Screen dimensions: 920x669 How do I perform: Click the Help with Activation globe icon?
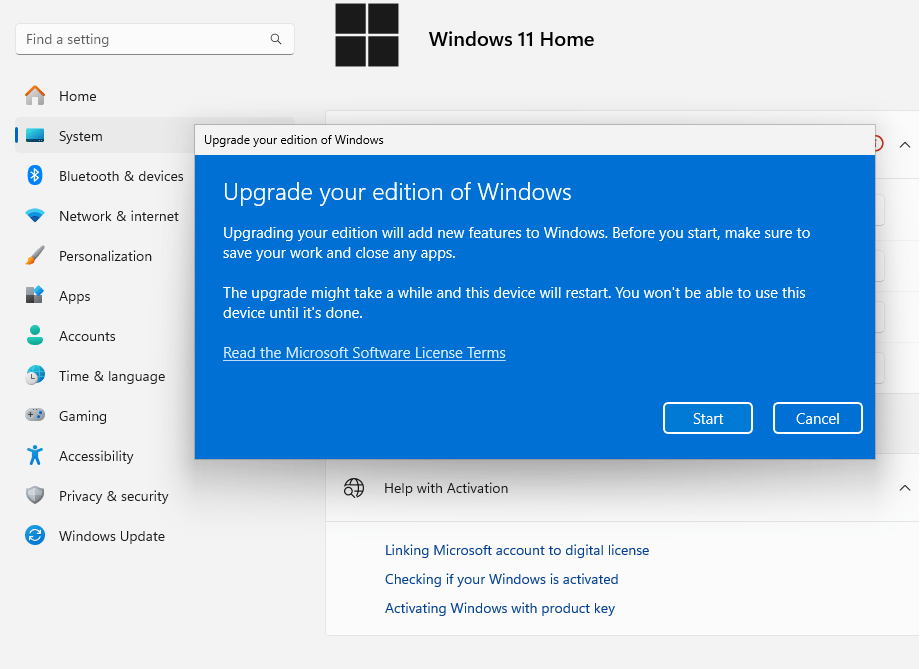point(354,488)
